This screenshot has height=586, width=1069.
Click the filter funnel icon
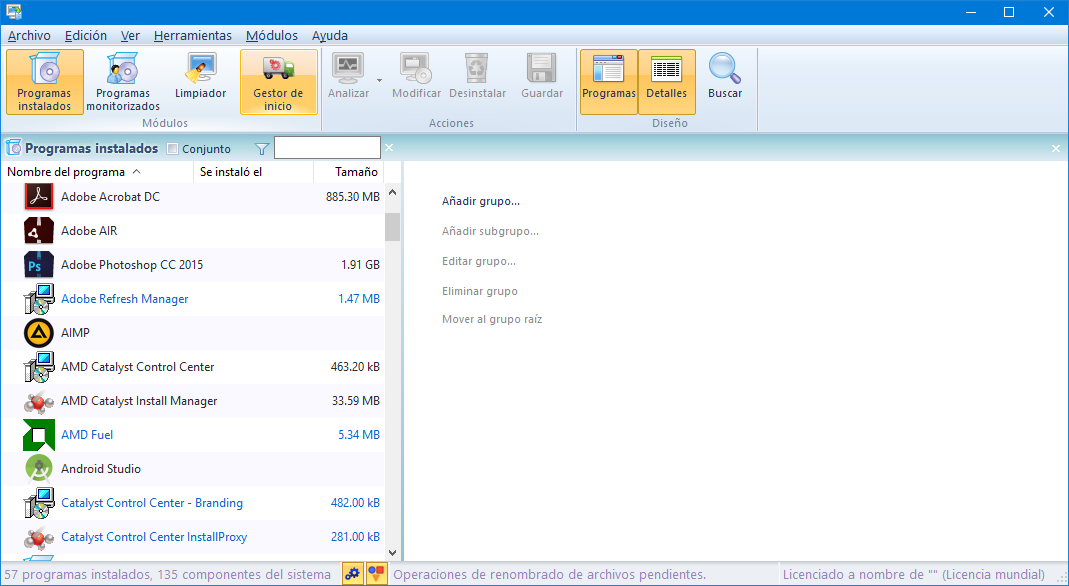pyautogui.click(x=262, y=149)
